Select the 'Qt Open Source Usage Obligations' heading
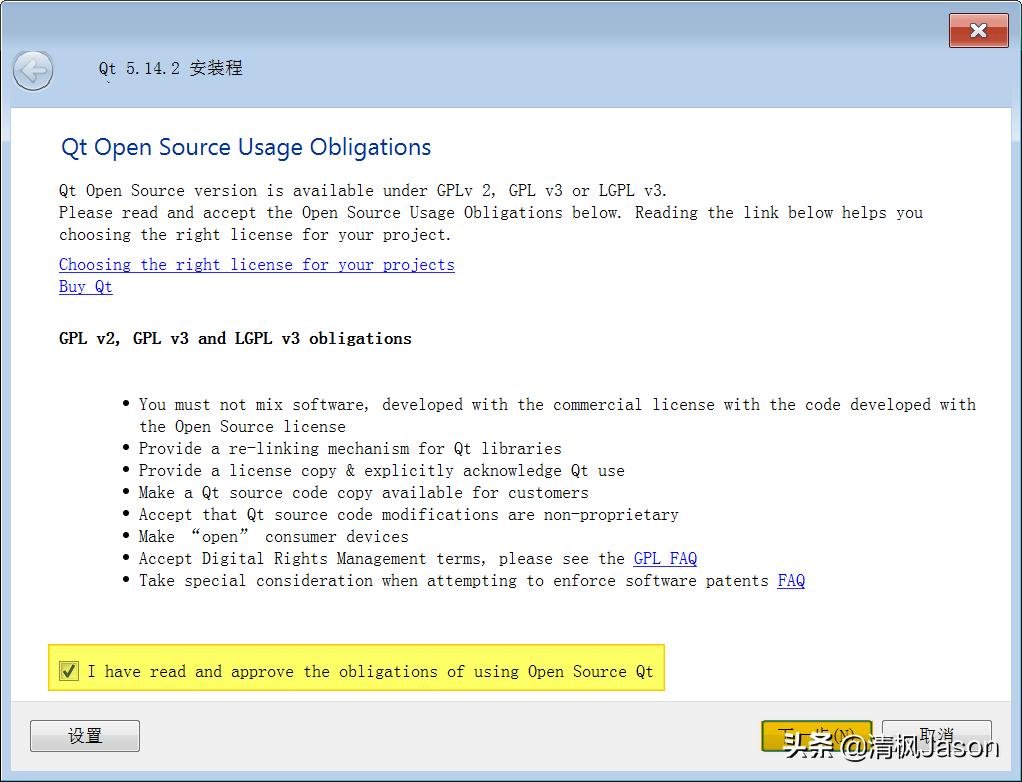Image resolution: width=1022 pixels, height=782 pixels. click(244, 147)
